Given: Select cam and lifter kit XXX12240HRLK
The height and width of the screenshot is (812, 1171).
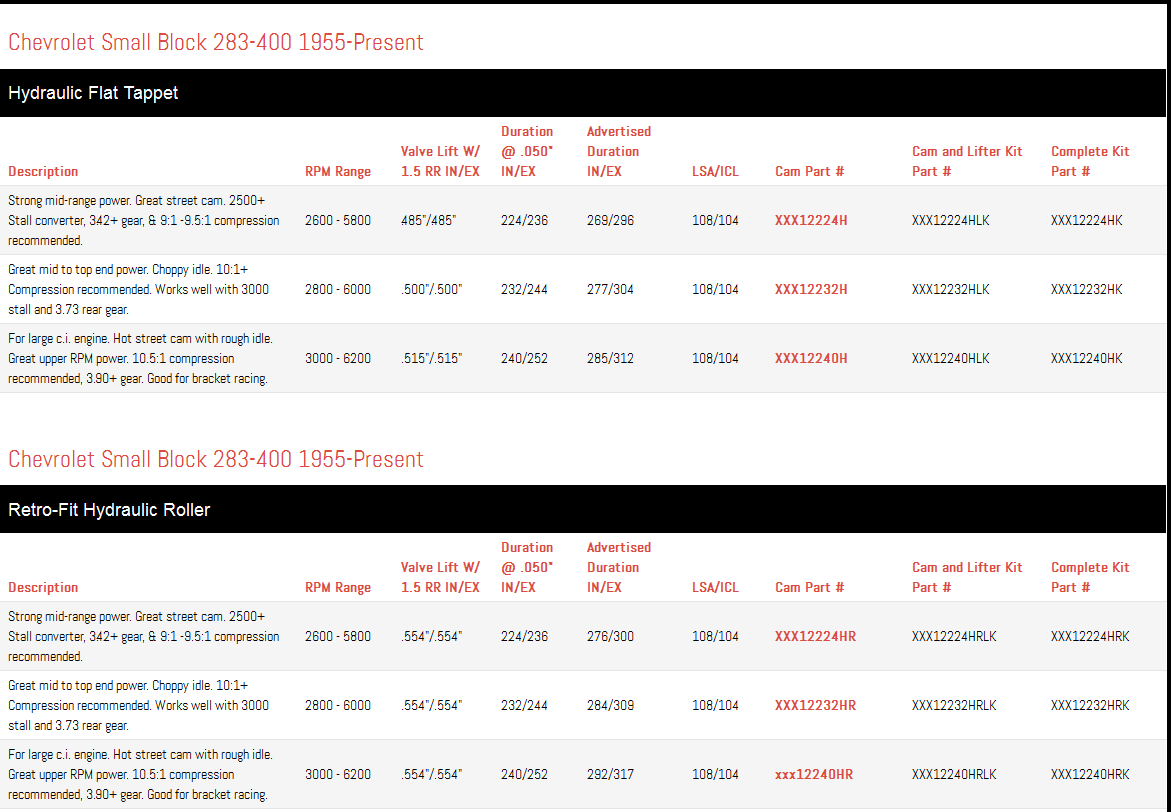Looking at the screenshot, I should tap(954, 774).
